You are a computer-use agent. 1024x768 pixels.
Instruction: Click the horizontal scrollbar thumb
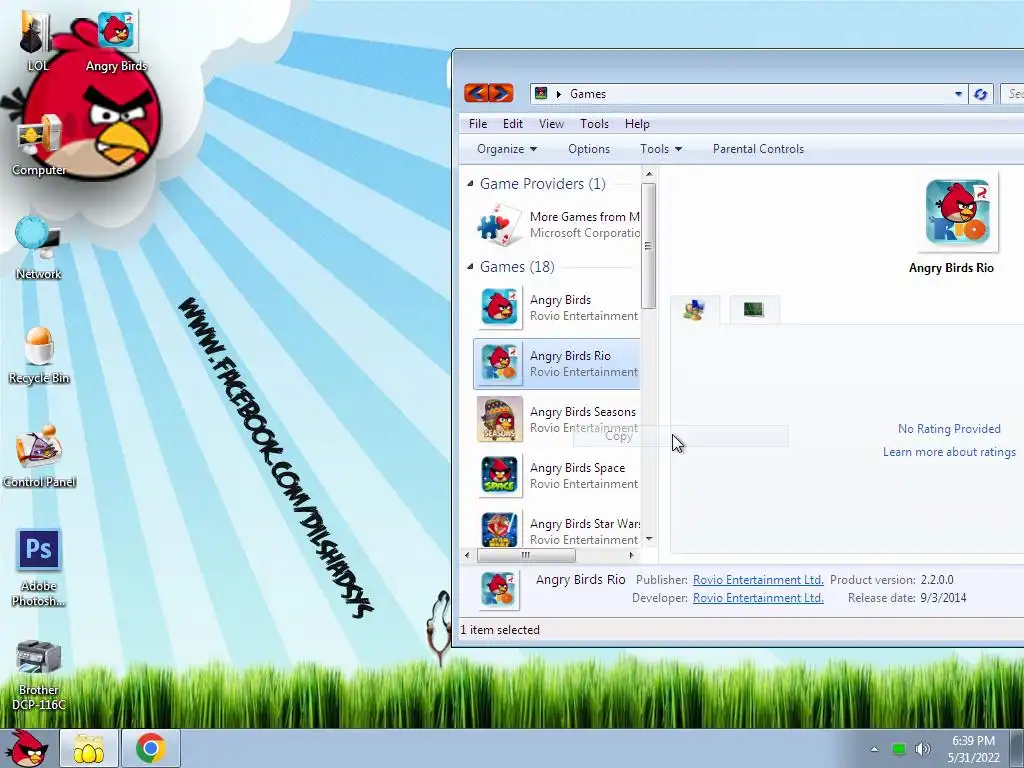point(526,555)
